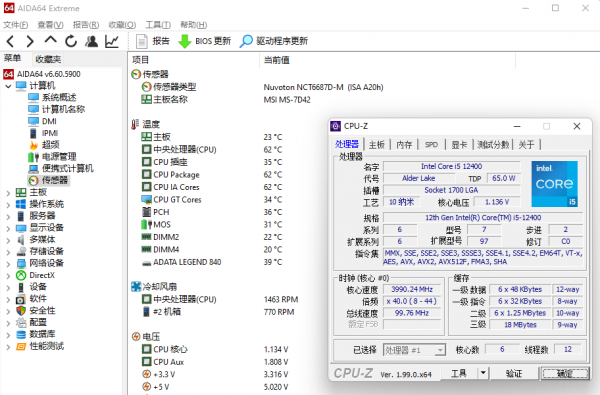This screenshot has height=395, width=600.
Task: Switch to CPU-Z 显卡 tab
Action: point(459,144)
